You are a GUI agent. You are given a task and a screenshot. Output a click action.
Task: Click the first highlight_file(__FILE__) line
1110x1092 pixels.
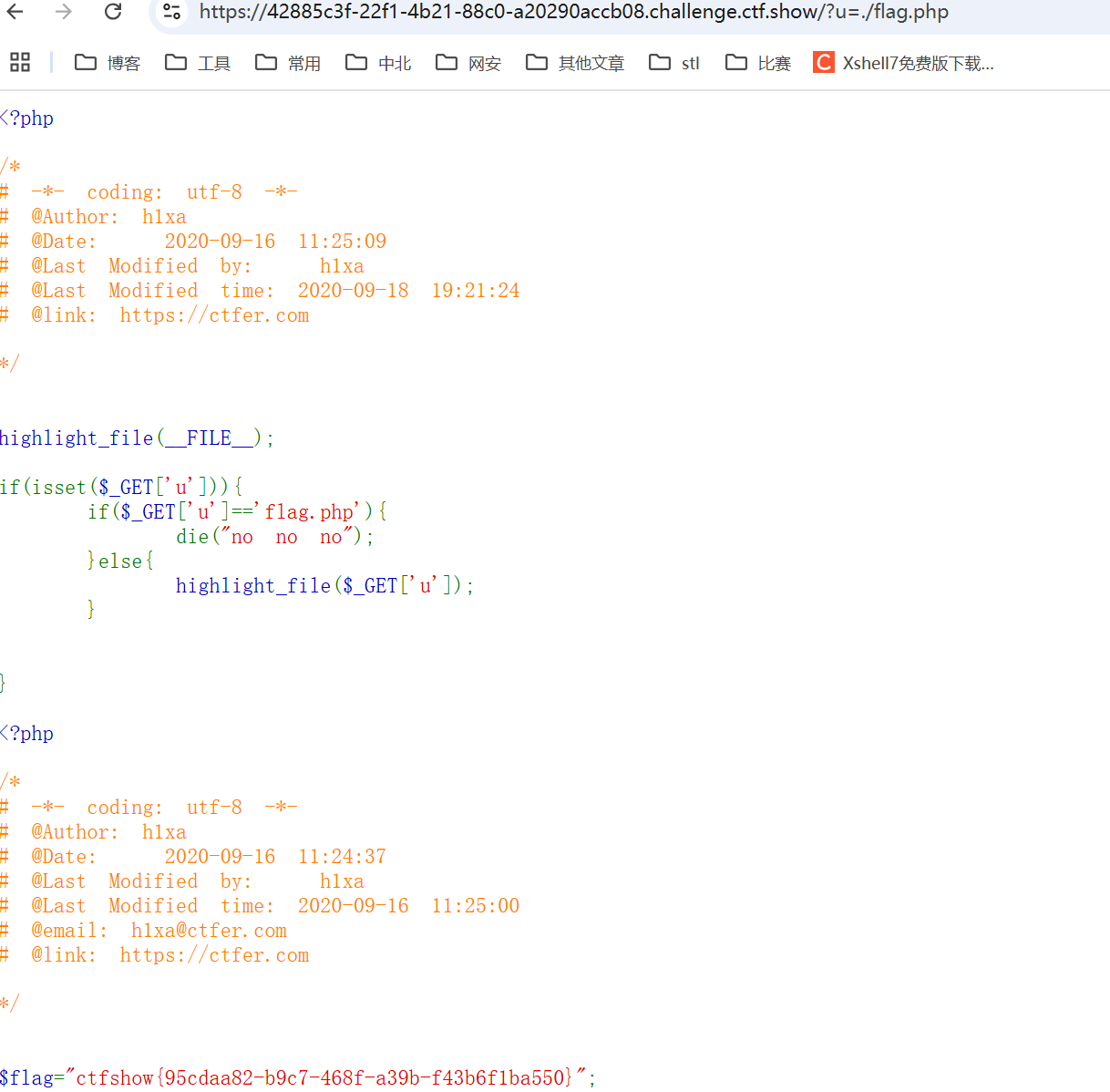coord(137,438)
